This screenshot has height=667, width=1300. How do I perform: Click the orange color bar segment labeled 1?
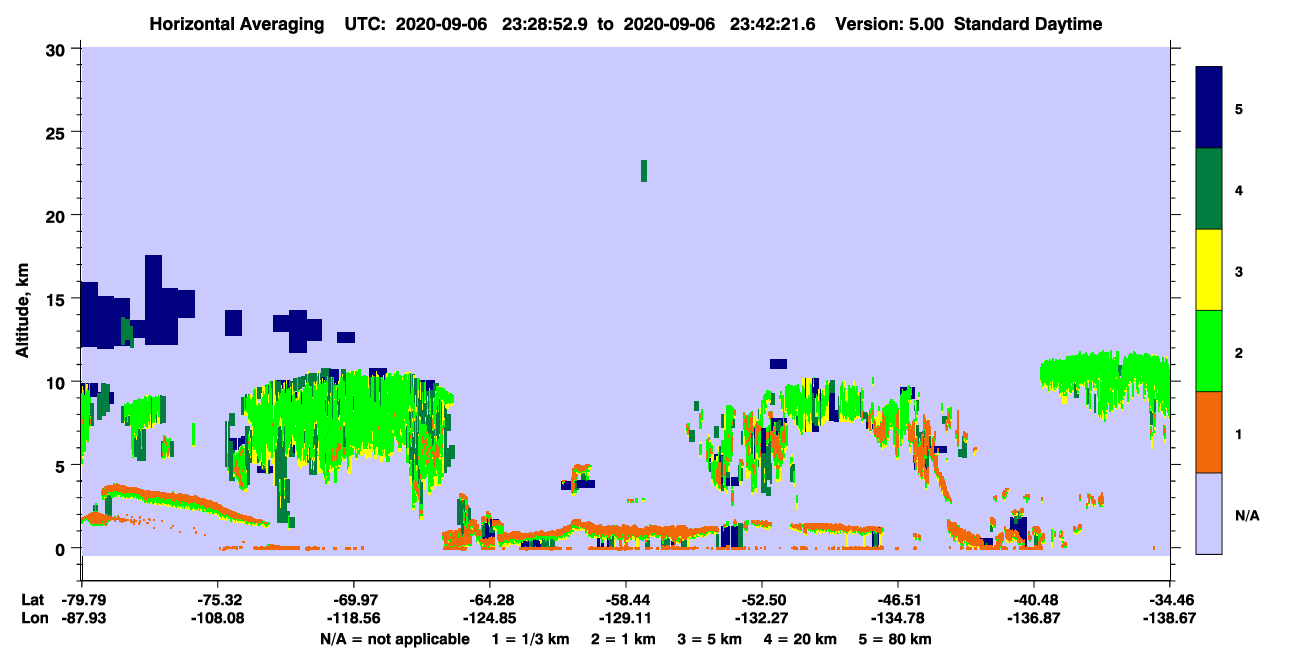[1209, 432]
